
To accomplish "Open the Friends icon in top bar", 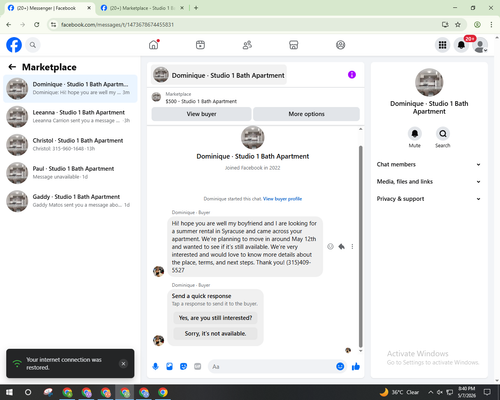I will [247, 45].
